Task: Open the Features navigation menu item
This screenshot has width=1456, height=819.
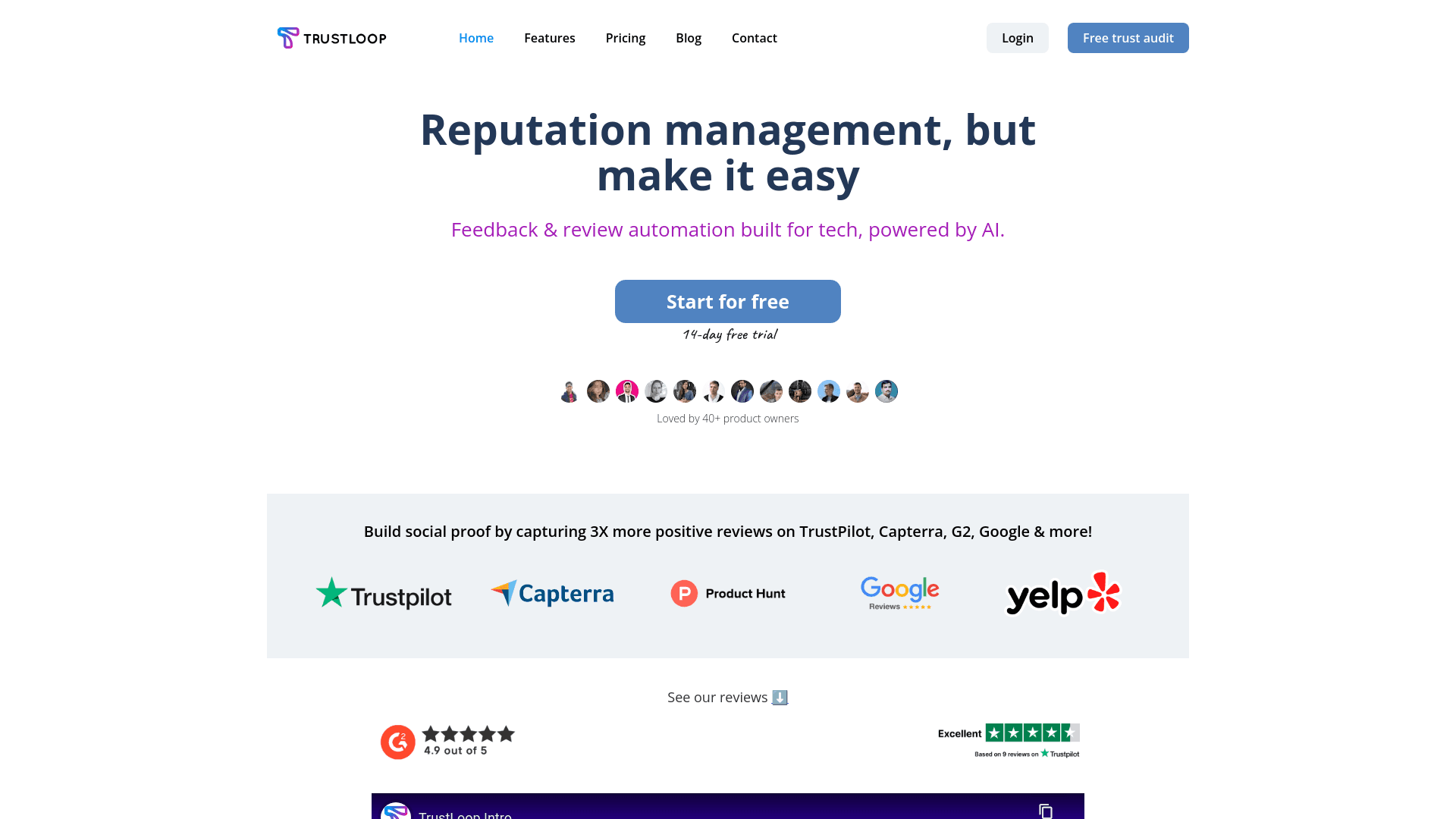Action: [x=550, y=38]
